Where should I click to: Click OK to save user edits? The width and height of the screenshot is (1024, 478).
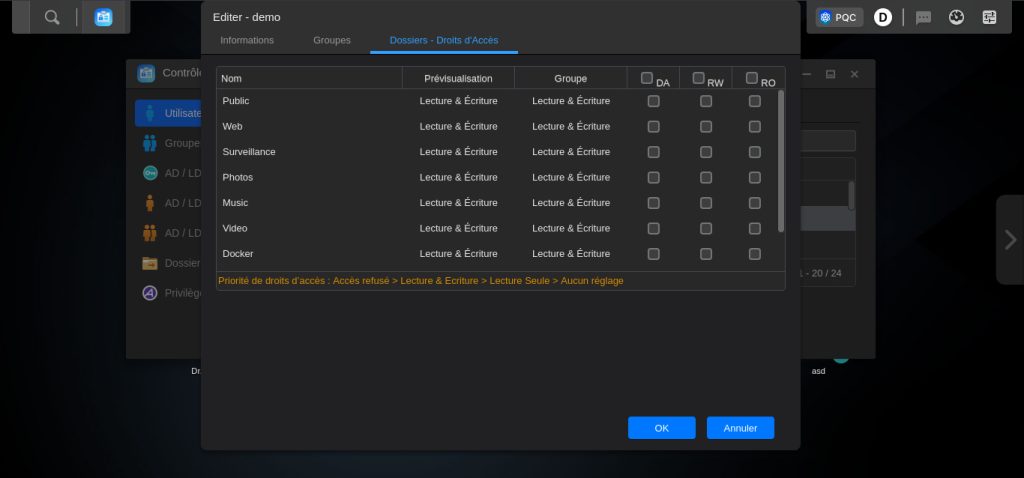click(662, 428)
